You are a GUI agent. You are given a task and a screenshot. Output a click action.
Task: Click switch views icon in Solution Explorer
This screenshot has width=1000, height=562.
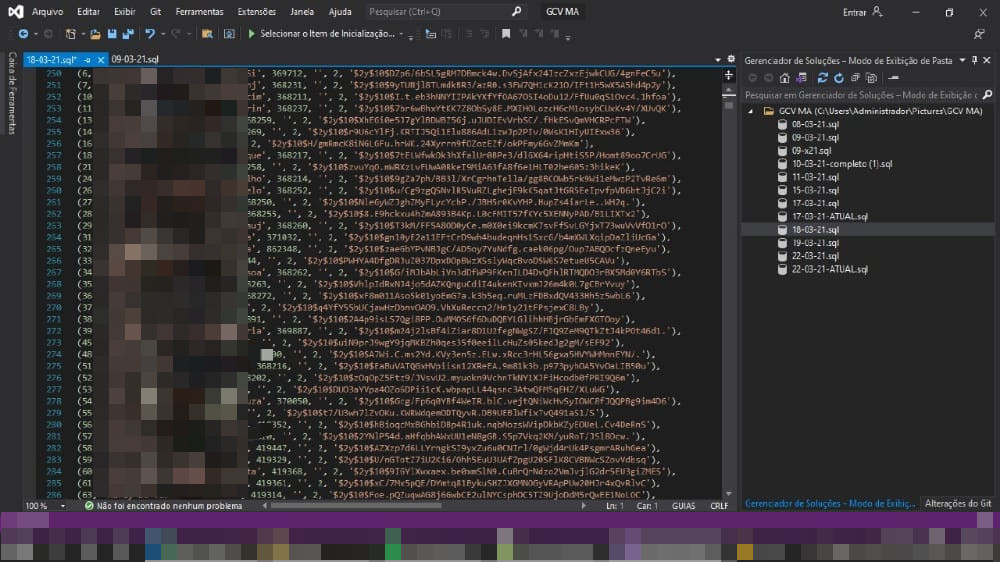coord(801,78)
